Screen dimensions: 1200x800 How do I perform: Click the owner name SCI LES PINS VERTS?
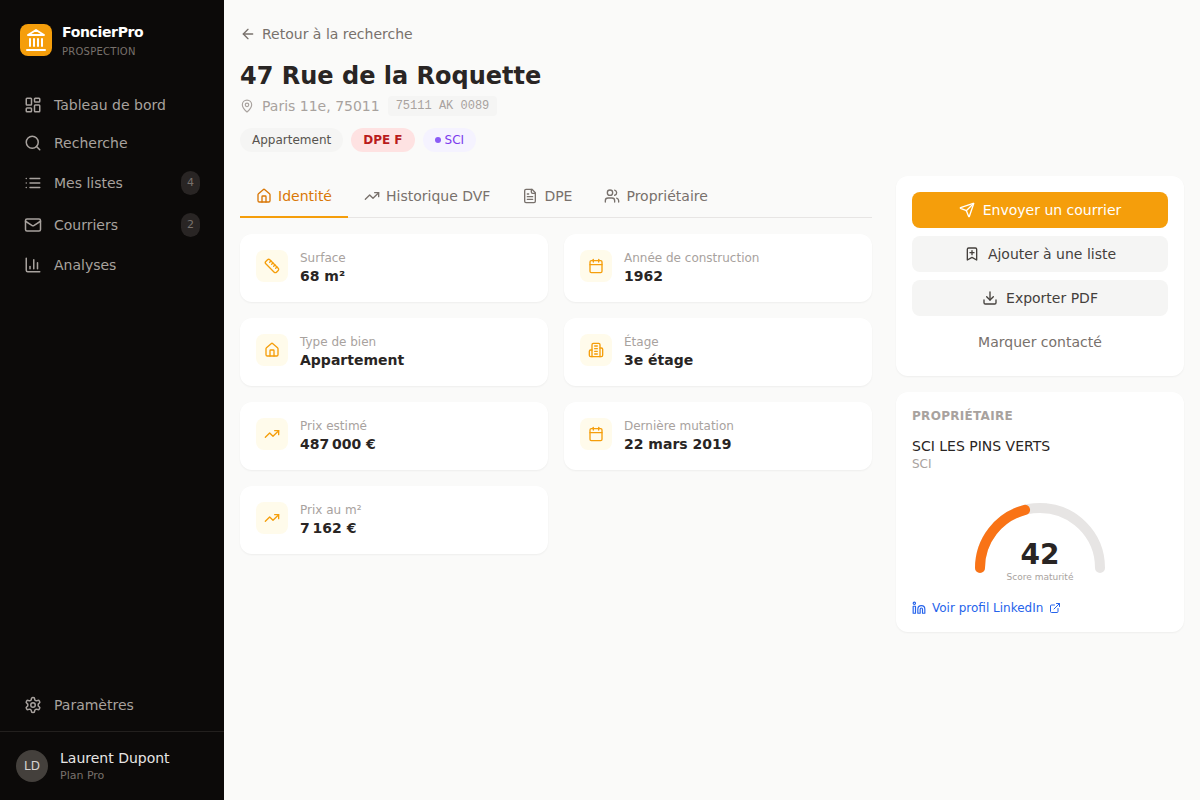pyautogui.click(x=981, y=446)
